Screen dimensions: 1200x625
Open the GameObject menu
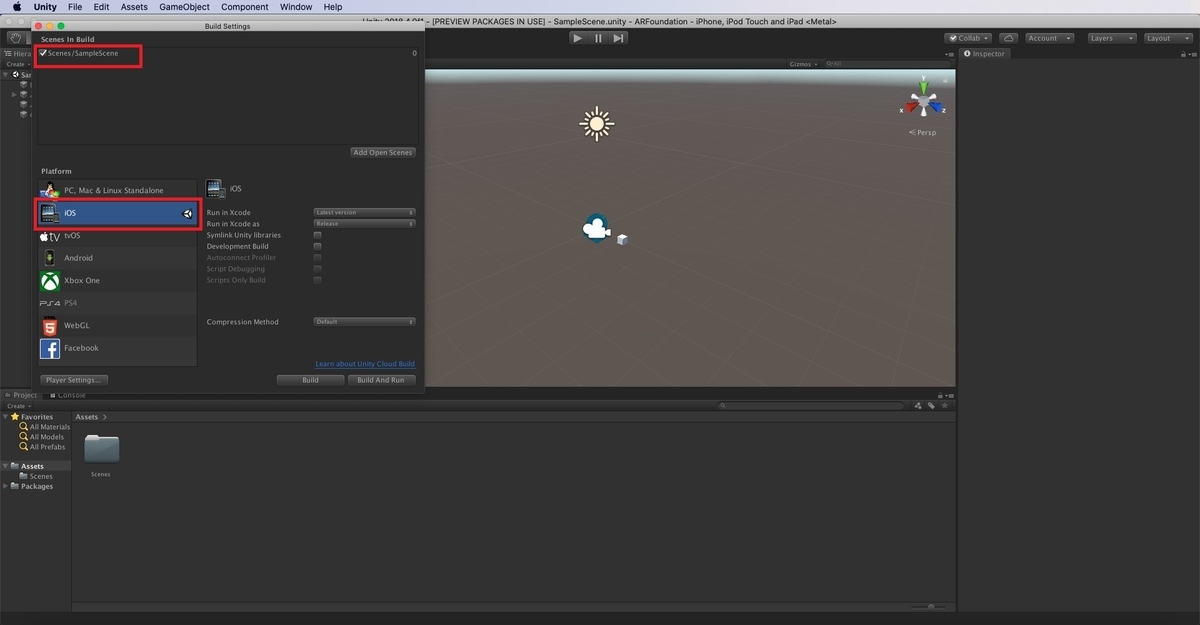tap(185, 7)
